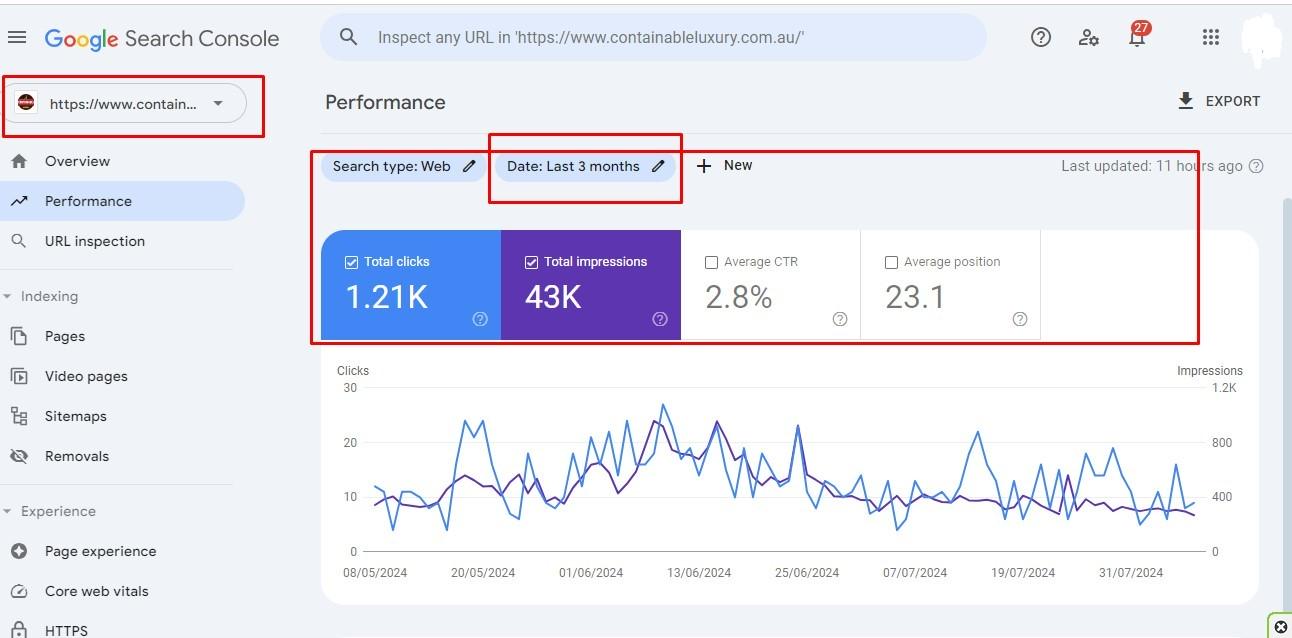Viewport: 1292px width, 638px height.
Task: Add a New filter
Action: point(724,166)
